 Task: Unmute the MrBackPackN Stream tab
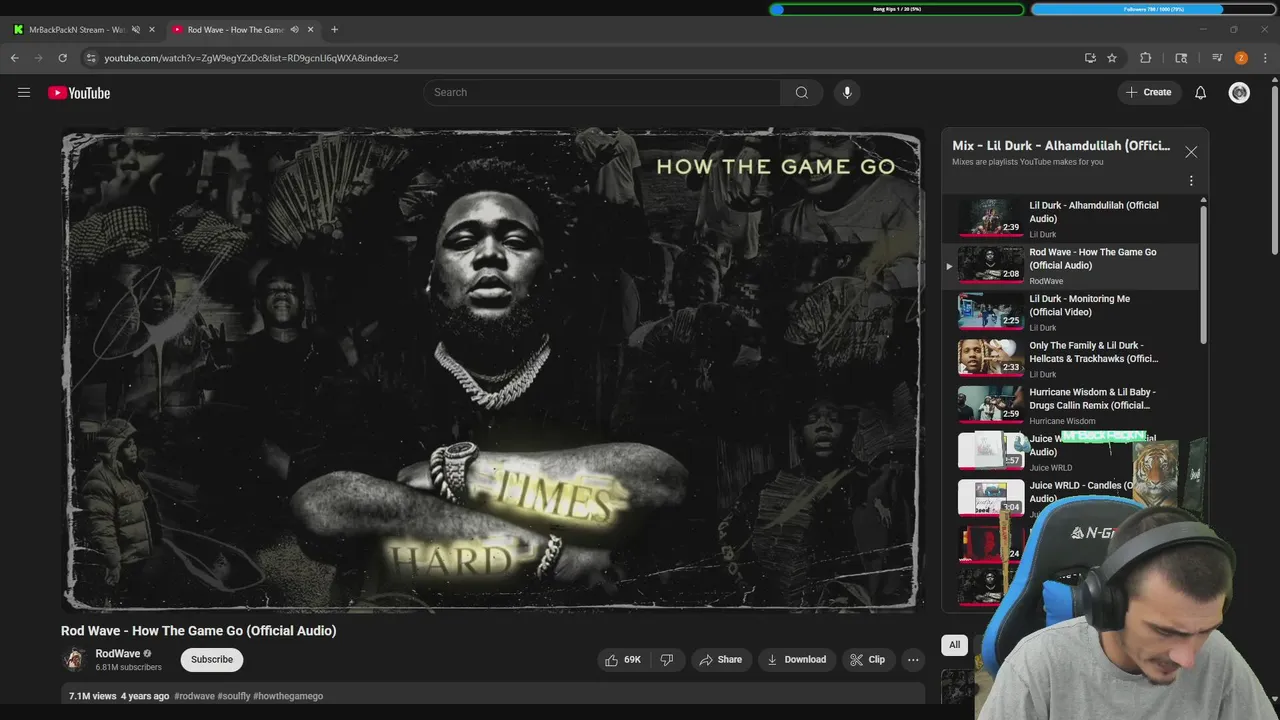136,29
